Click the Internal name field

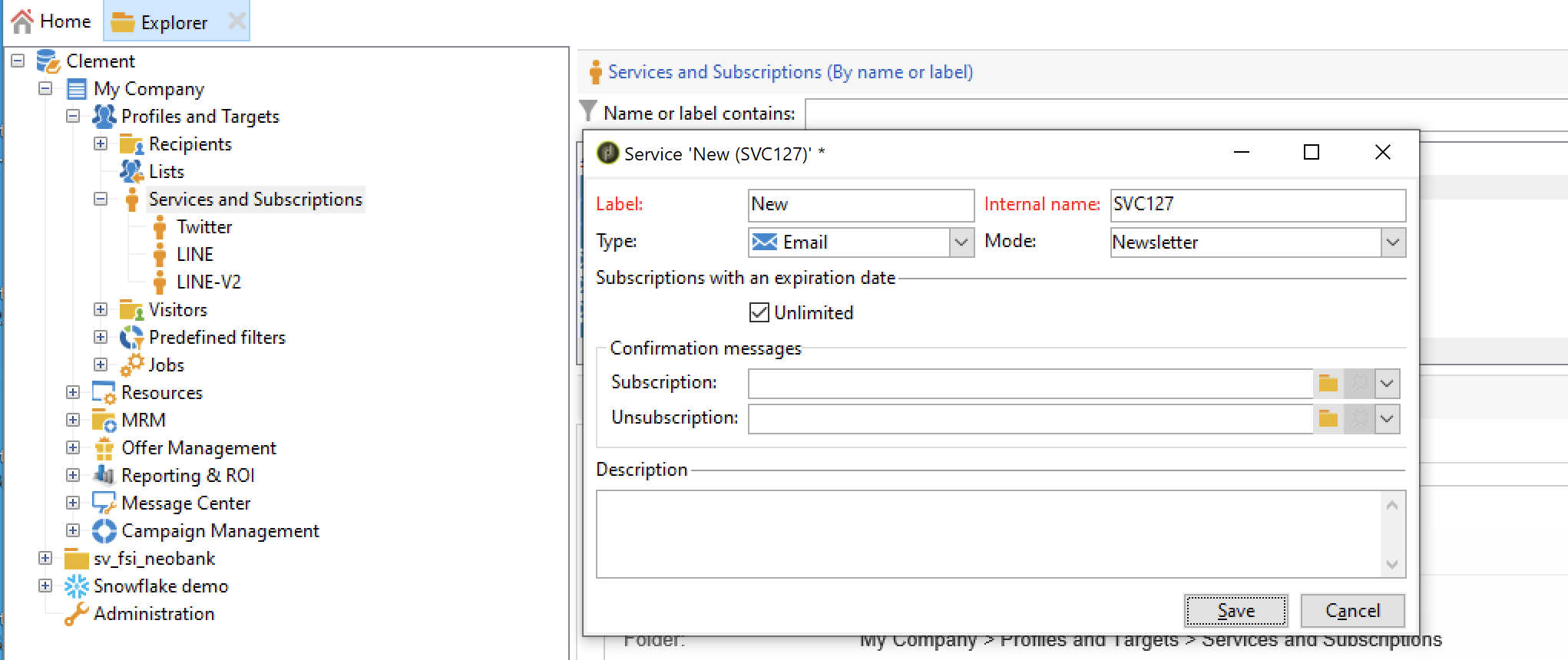coord(1258,205)
